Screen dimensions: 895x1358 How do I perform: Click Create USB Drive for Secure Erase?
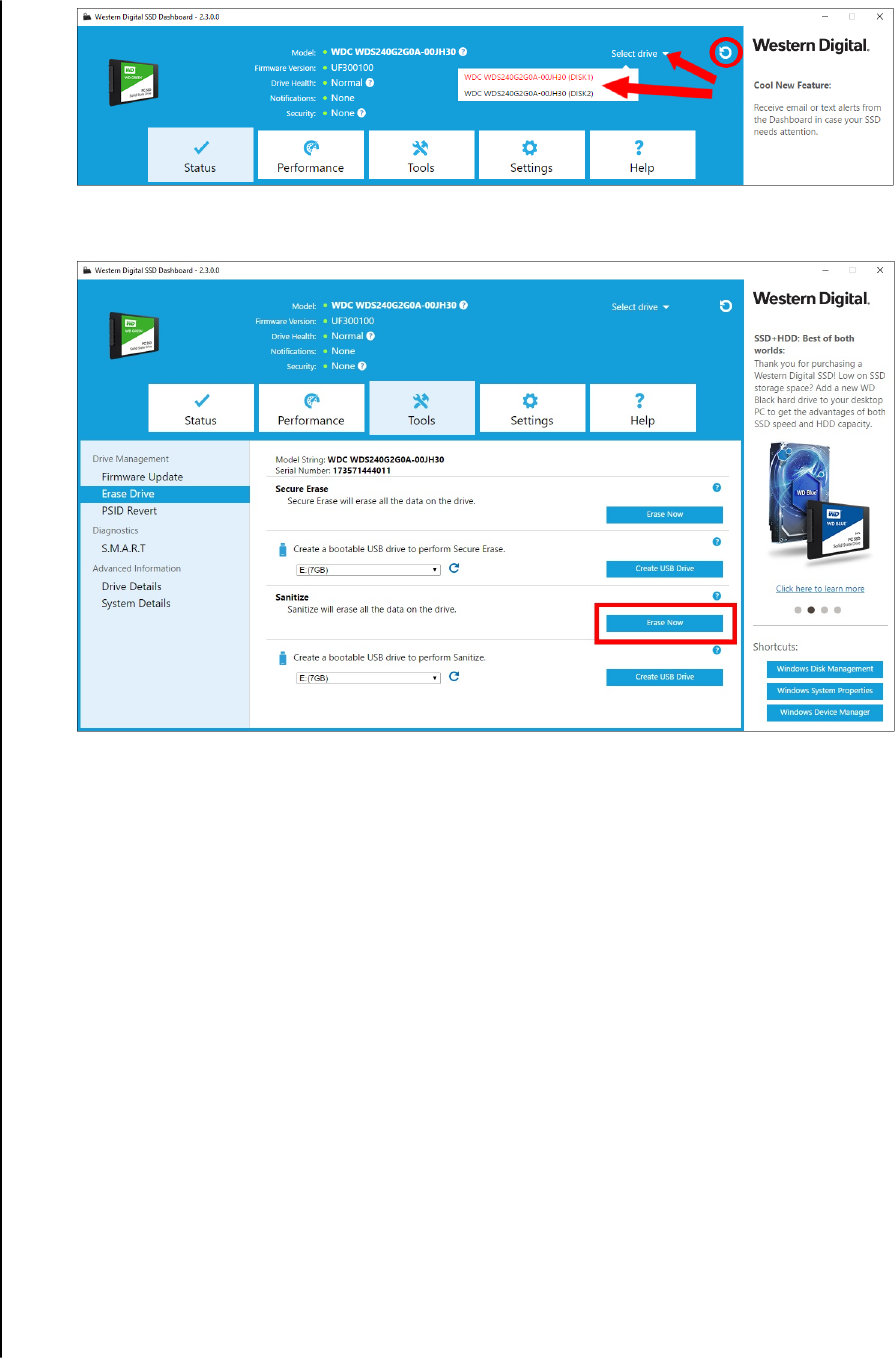(664, 568)
